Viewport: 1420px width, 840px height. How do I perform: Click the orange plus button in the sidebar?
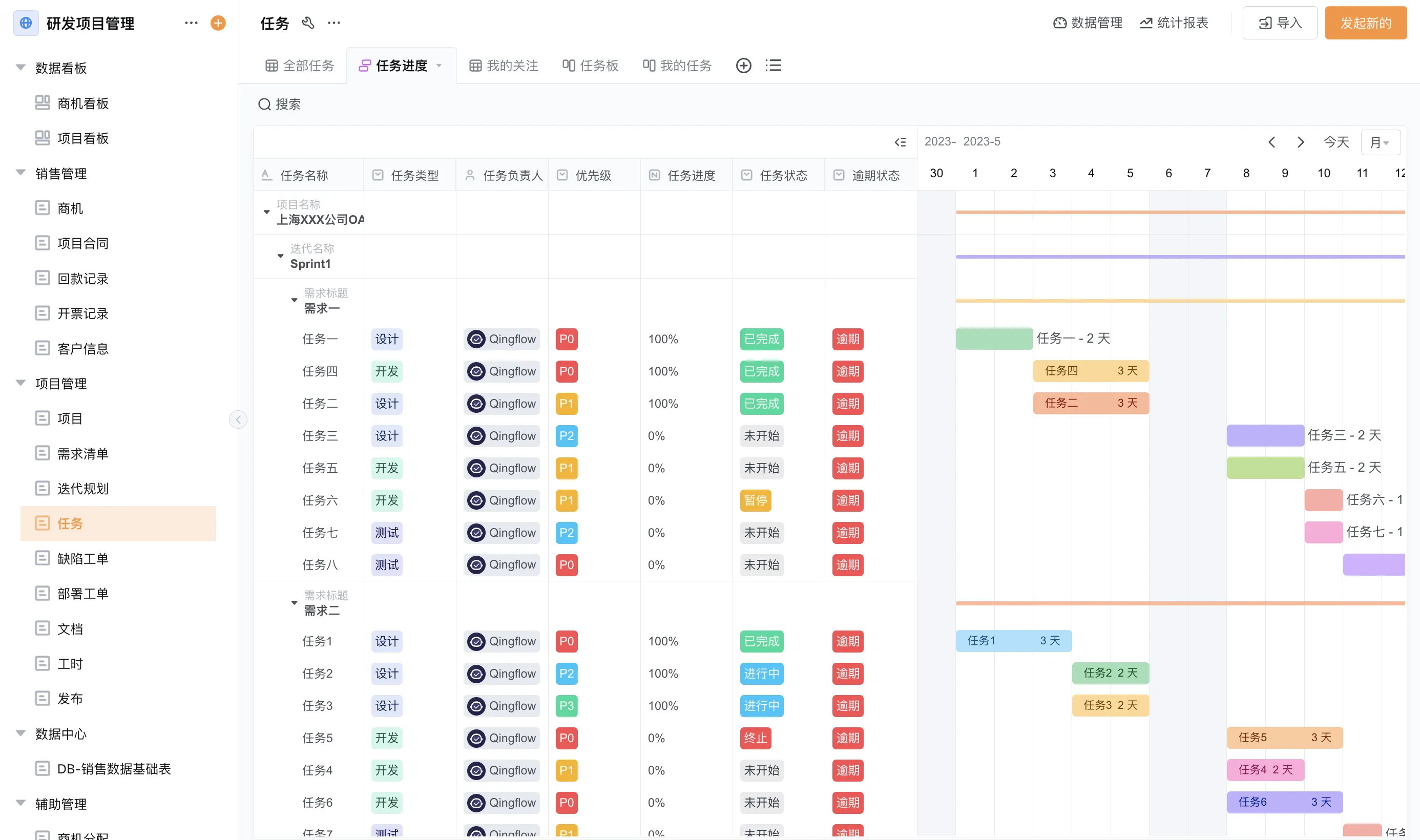(x=217, y=23)
